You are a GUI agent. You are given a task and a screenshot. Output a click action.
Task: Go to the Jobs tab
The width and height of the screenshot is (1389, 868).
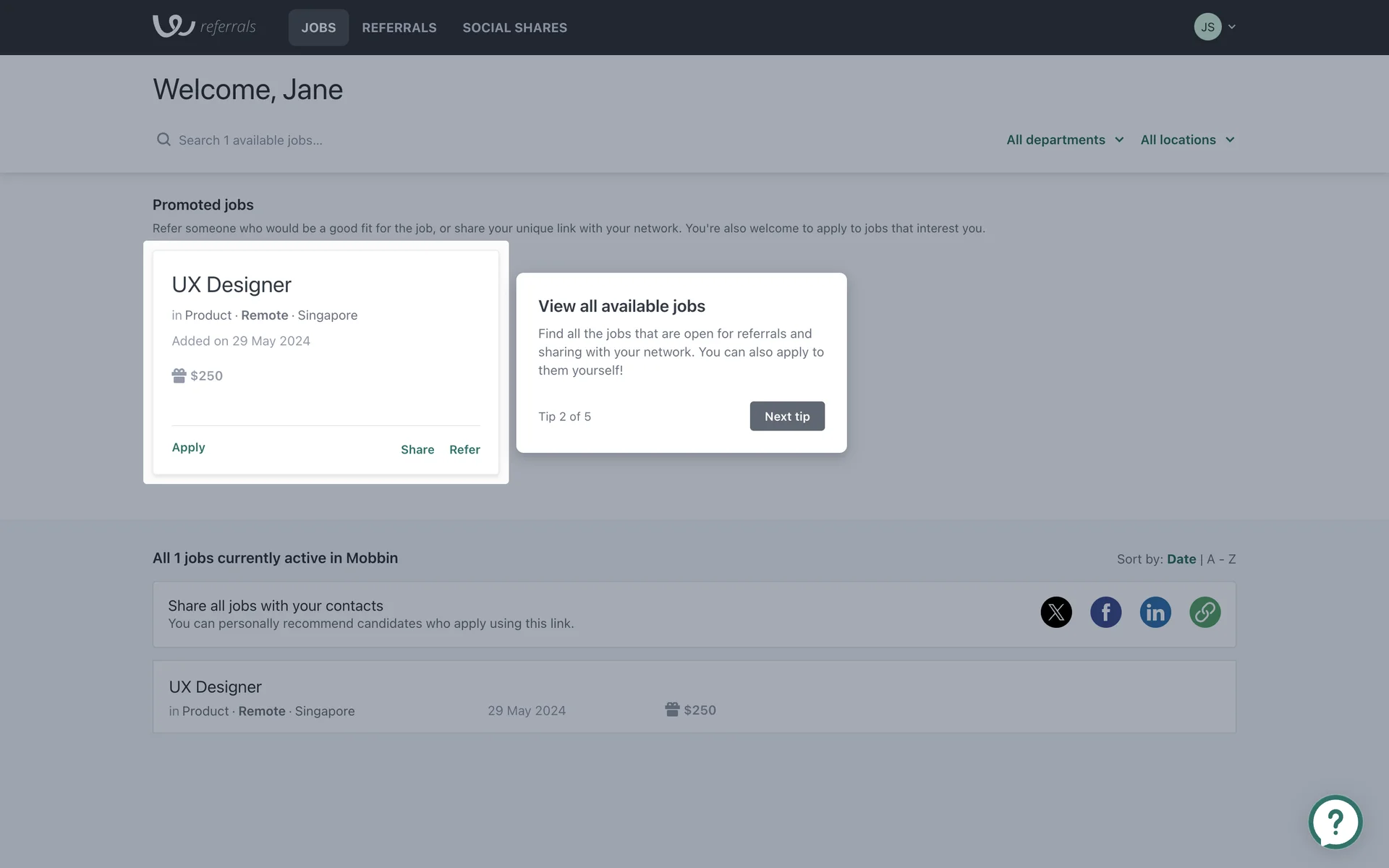318,27
